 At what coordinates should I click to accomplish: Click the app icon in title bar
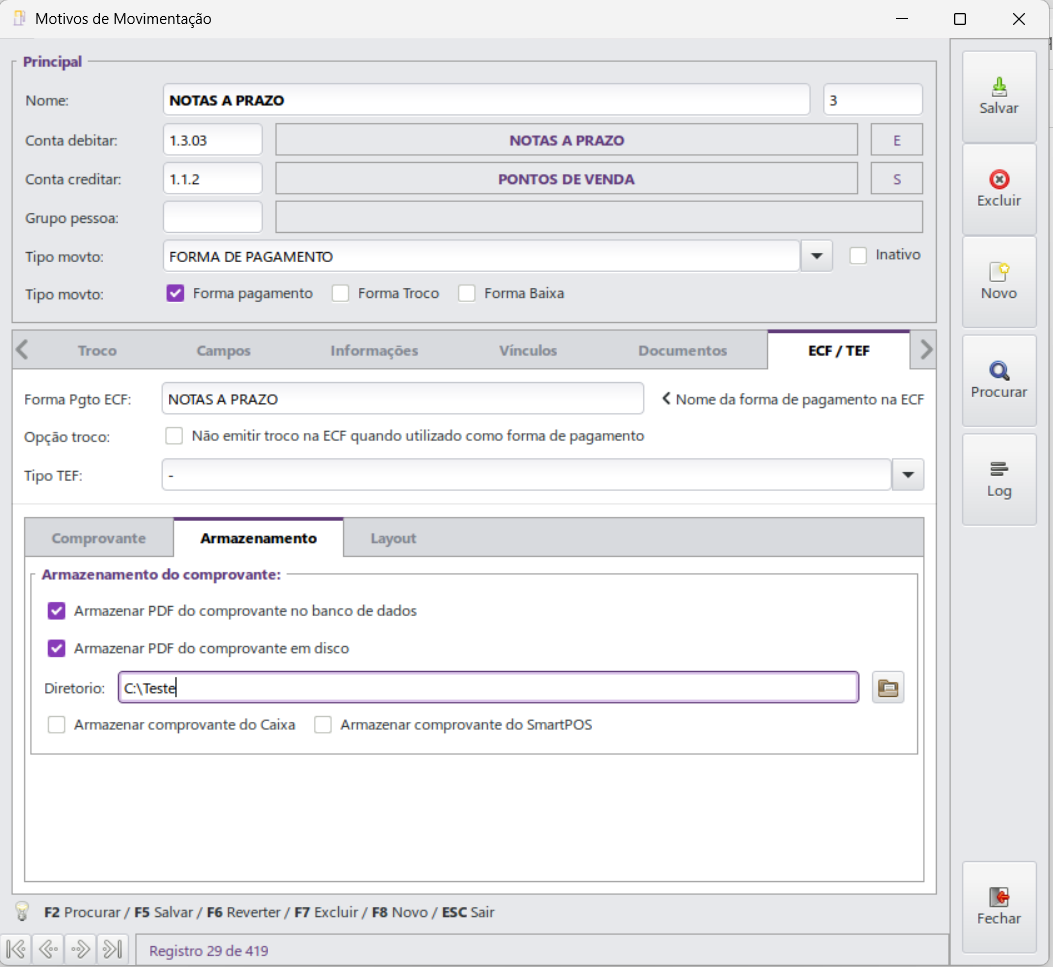(x=19, y=18)
